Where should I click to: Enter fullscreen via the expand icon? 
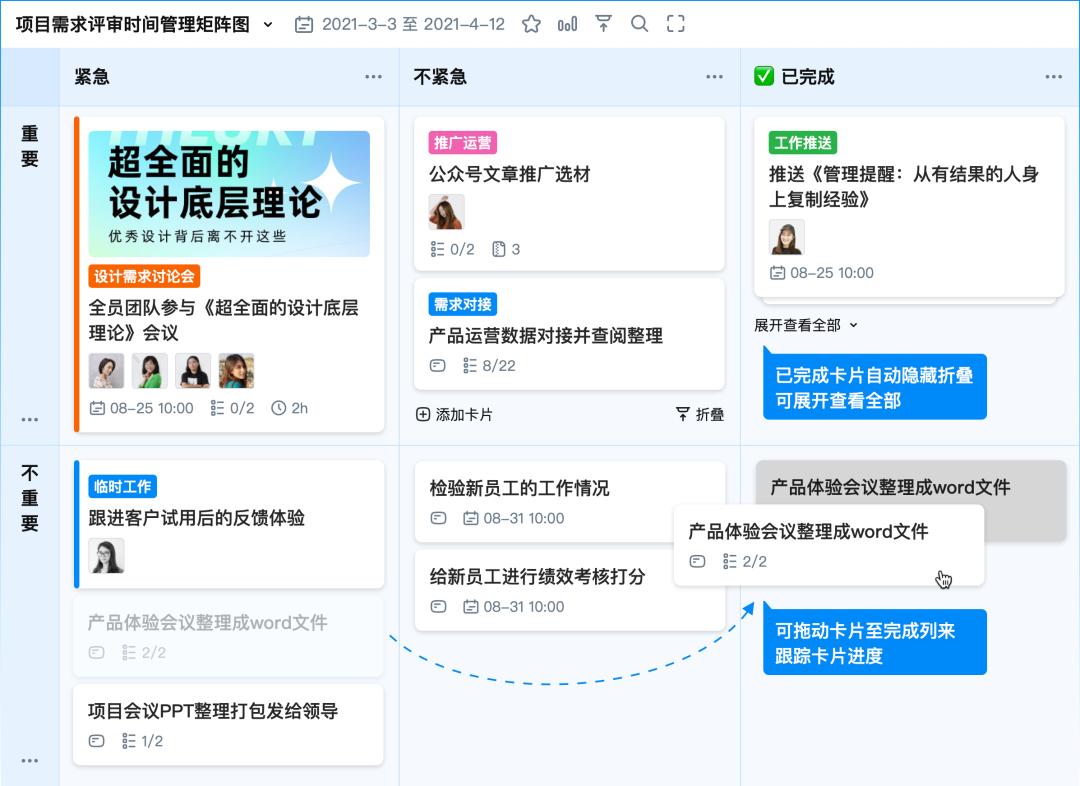675,22
